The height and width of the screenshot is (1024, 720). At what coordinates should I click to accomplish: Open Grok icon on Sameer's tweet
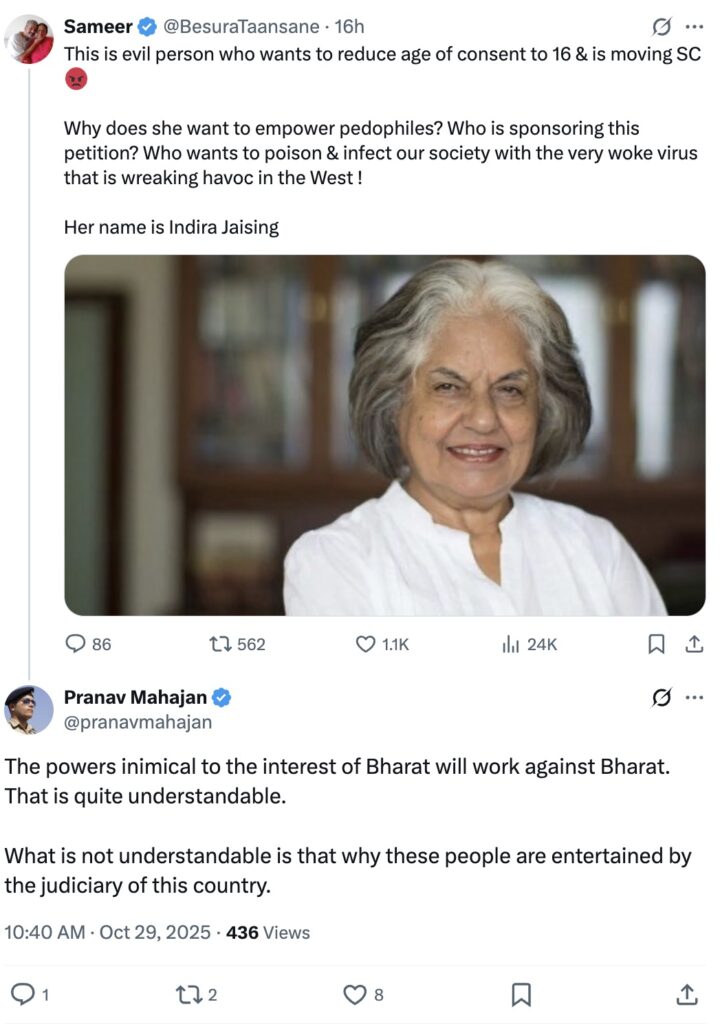click(x=660, y=26)
